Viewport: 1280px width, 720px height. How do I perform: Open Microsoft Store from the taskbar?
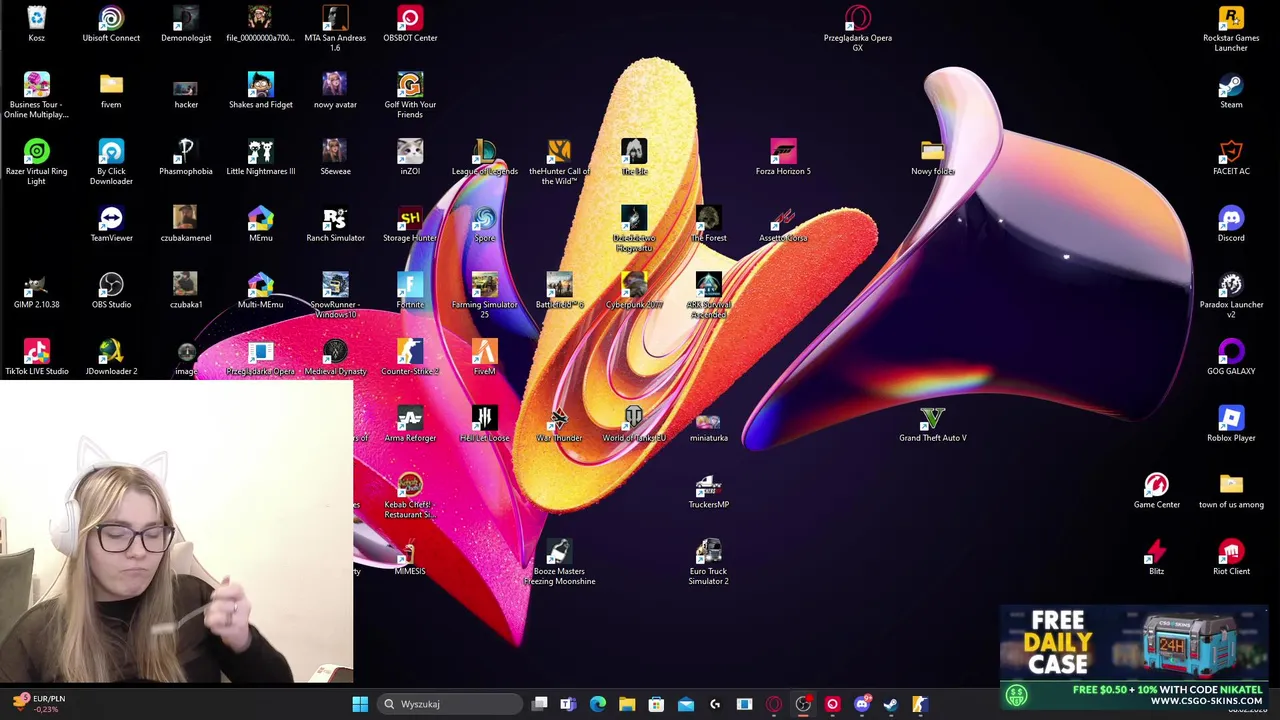click(656, 704)
